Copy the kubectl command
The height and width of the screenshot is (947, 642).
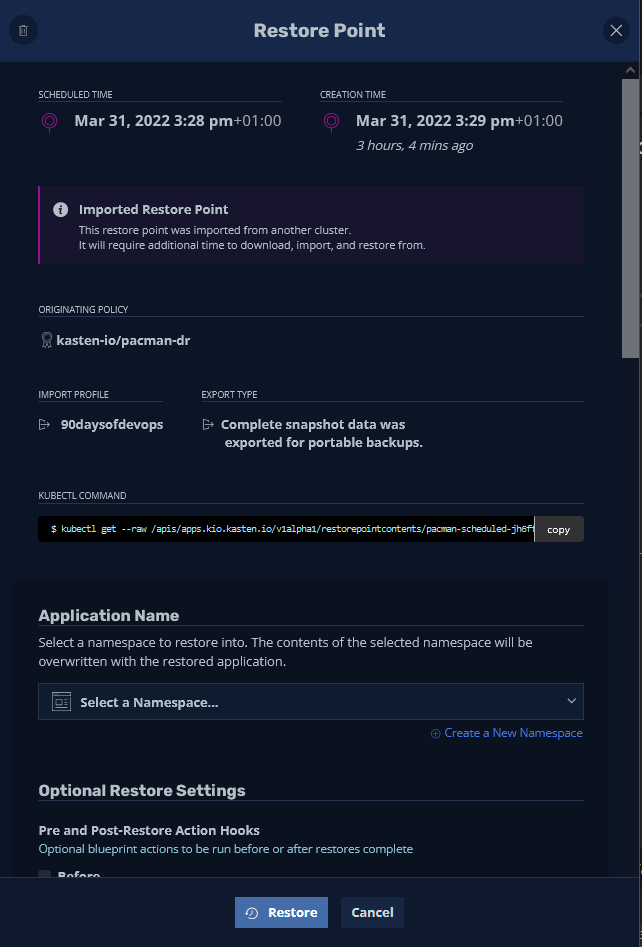(x=558, y=530)
